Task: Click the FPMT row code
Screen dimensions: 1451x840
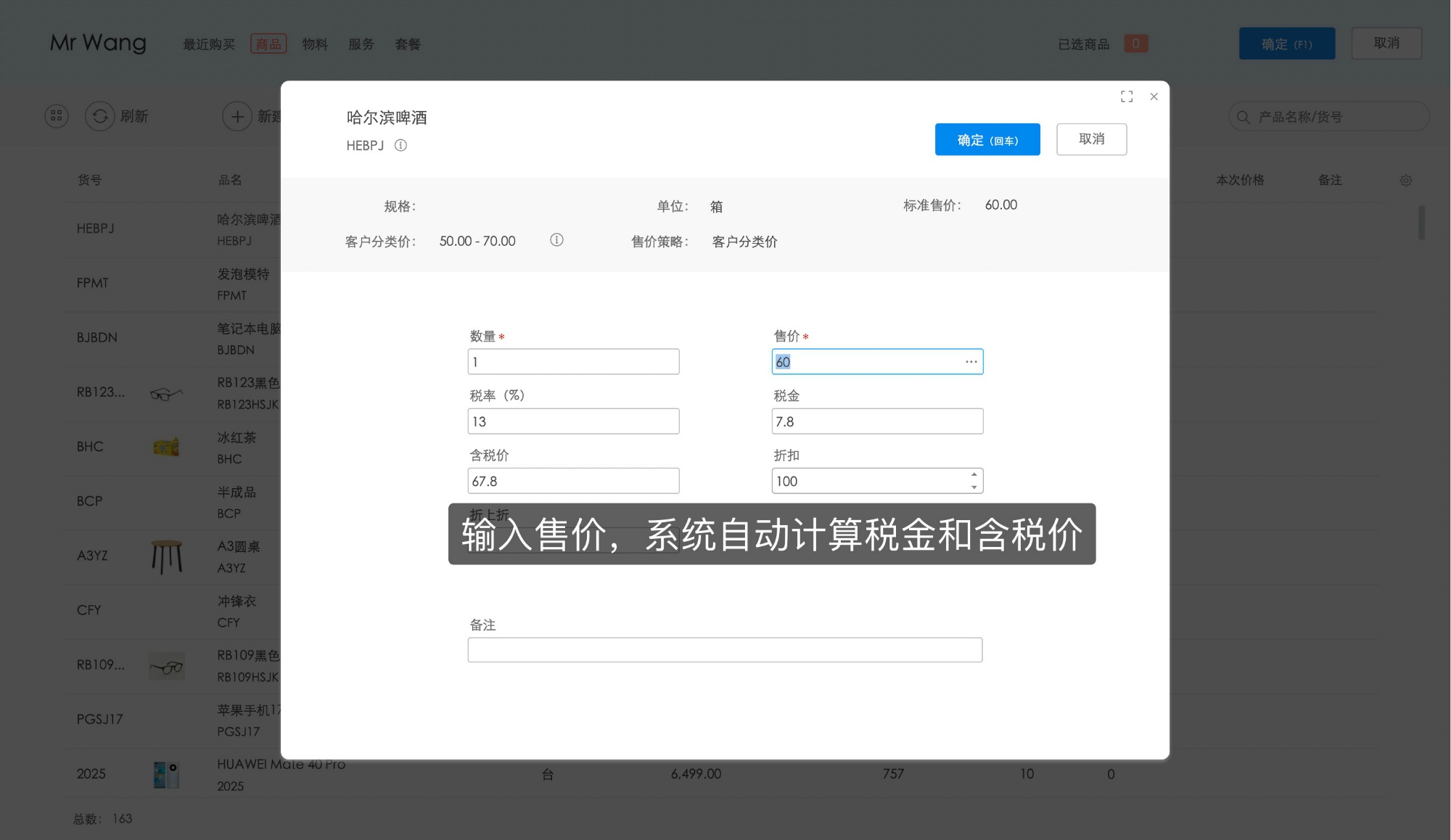Action: [x=93, y=283]
